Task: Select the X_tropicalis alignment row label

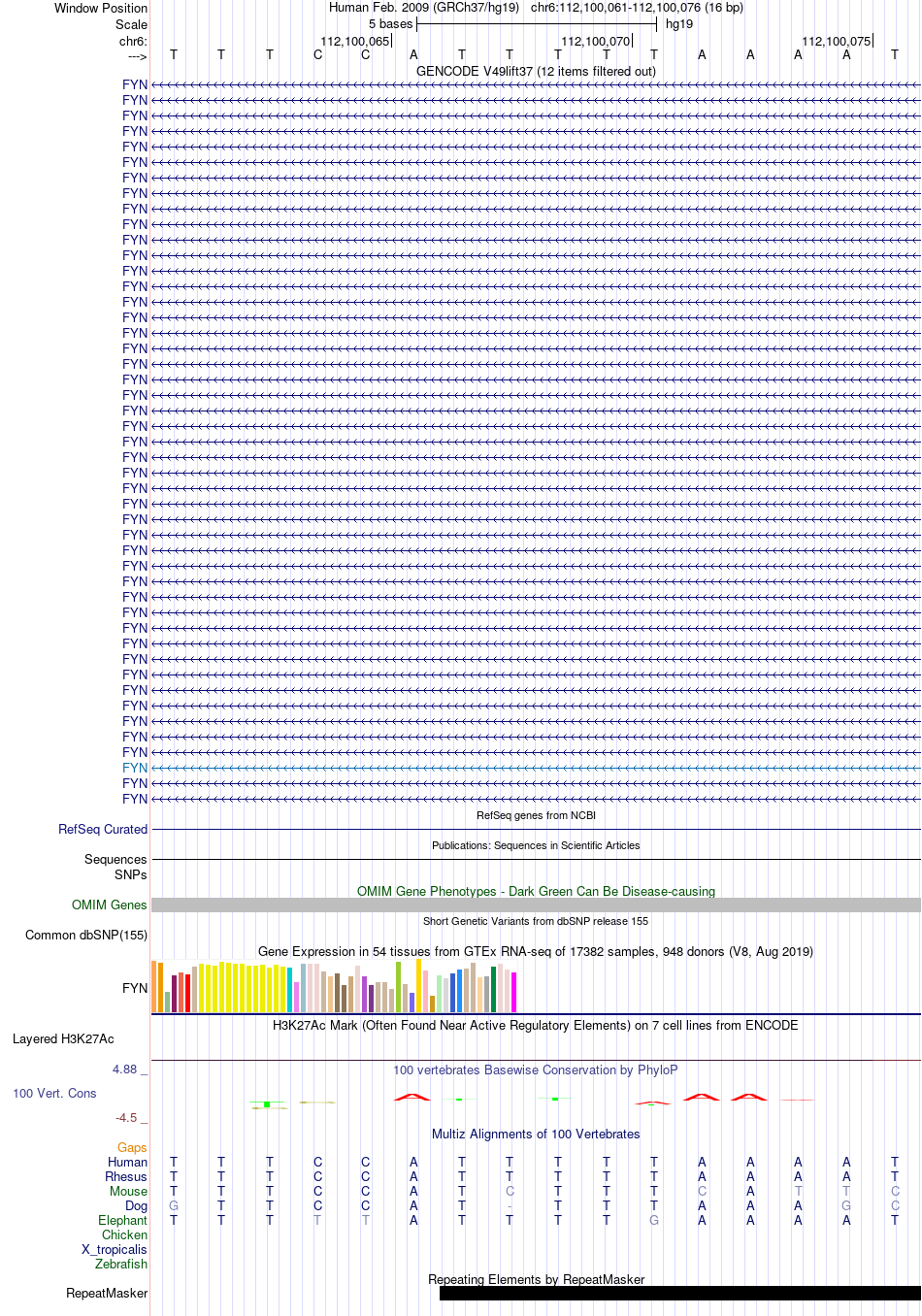Action: click(115, 1249)
